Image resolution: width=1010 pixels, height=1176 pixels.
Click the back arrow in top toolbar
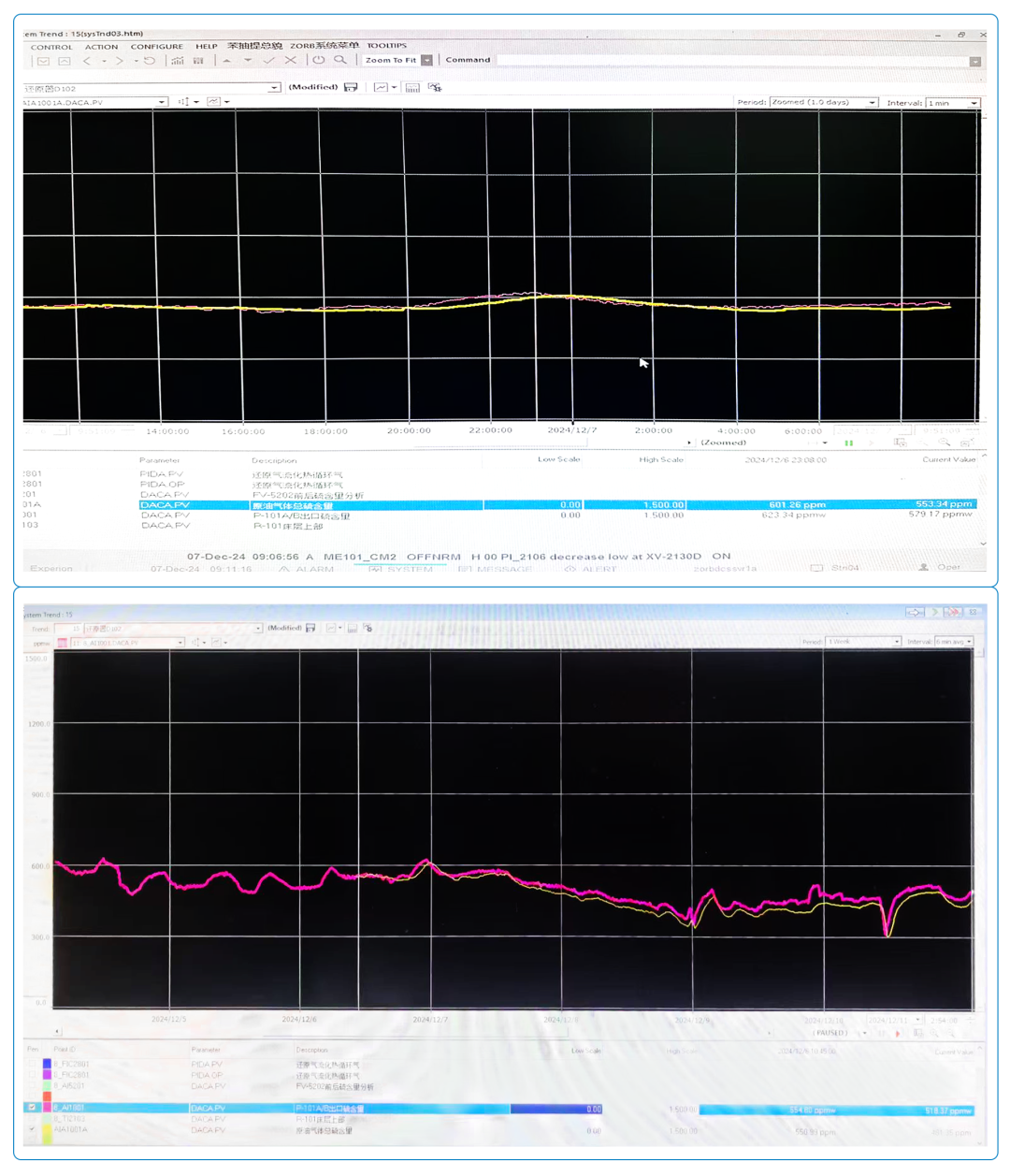87,61
